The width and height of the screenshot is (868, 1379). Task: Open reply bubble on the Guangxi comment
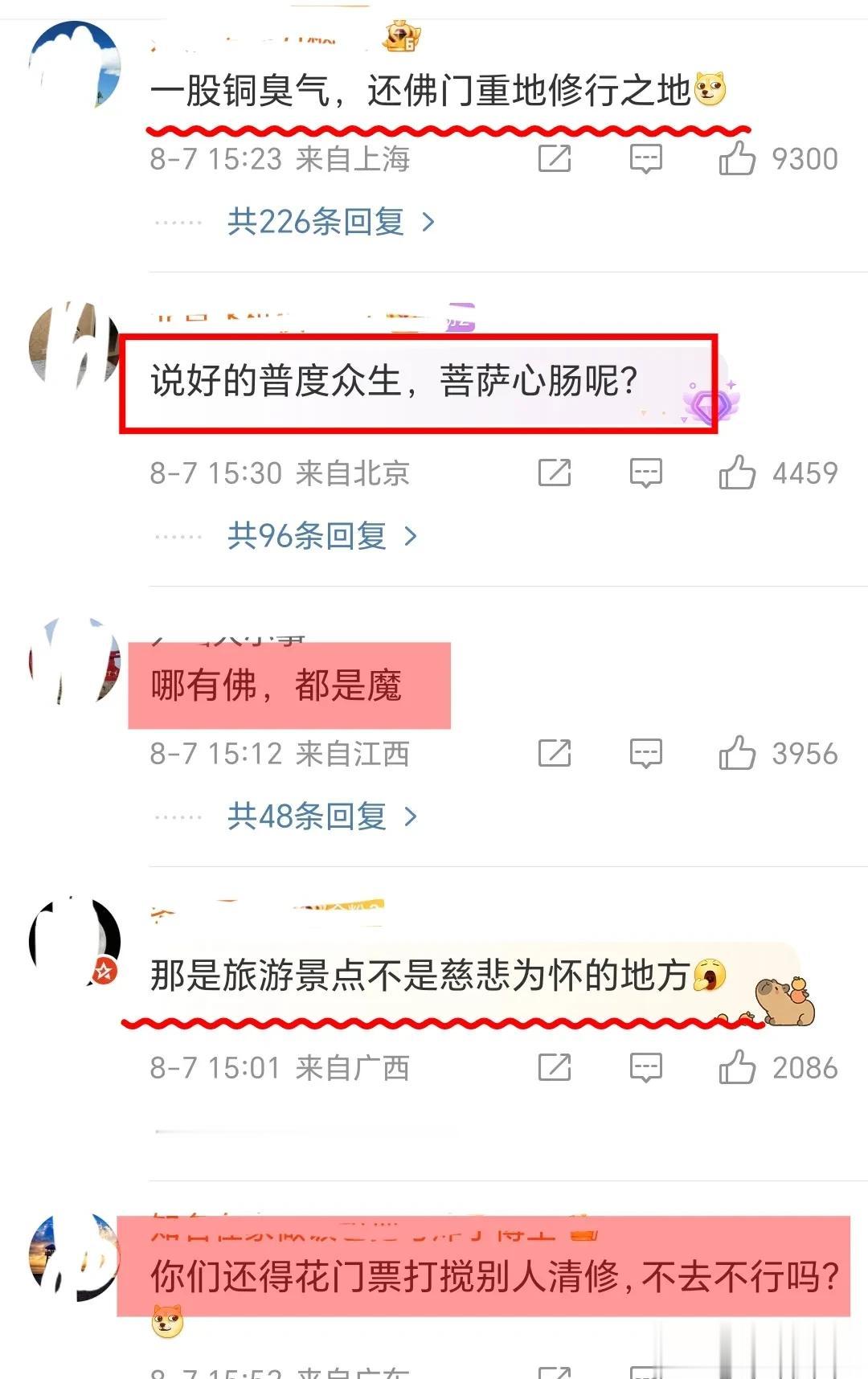tap(646, 1068)
